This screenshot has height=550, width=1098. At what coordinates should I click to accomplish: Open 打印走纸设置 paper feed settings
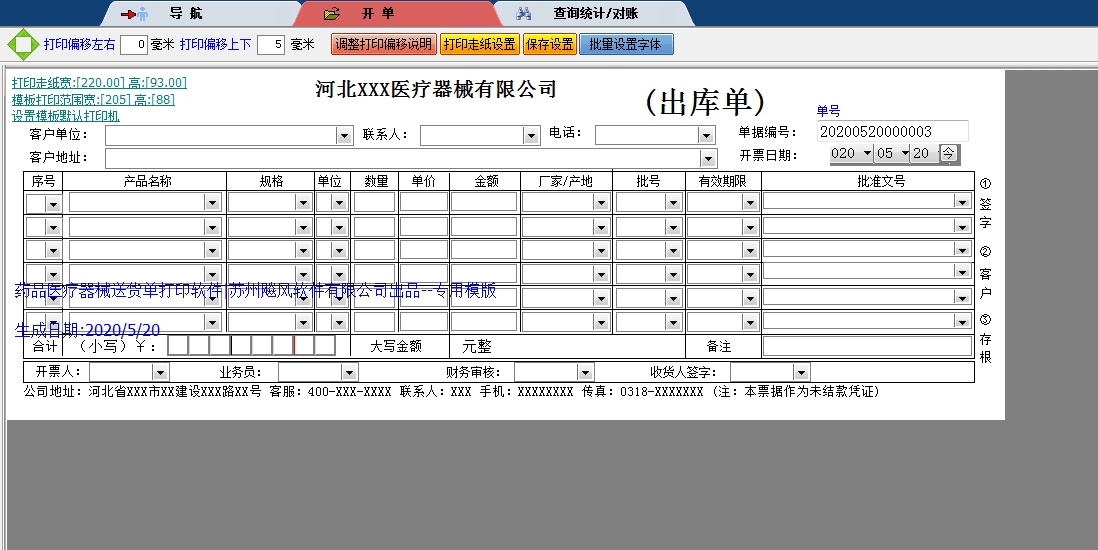click(x=479, y=45)
